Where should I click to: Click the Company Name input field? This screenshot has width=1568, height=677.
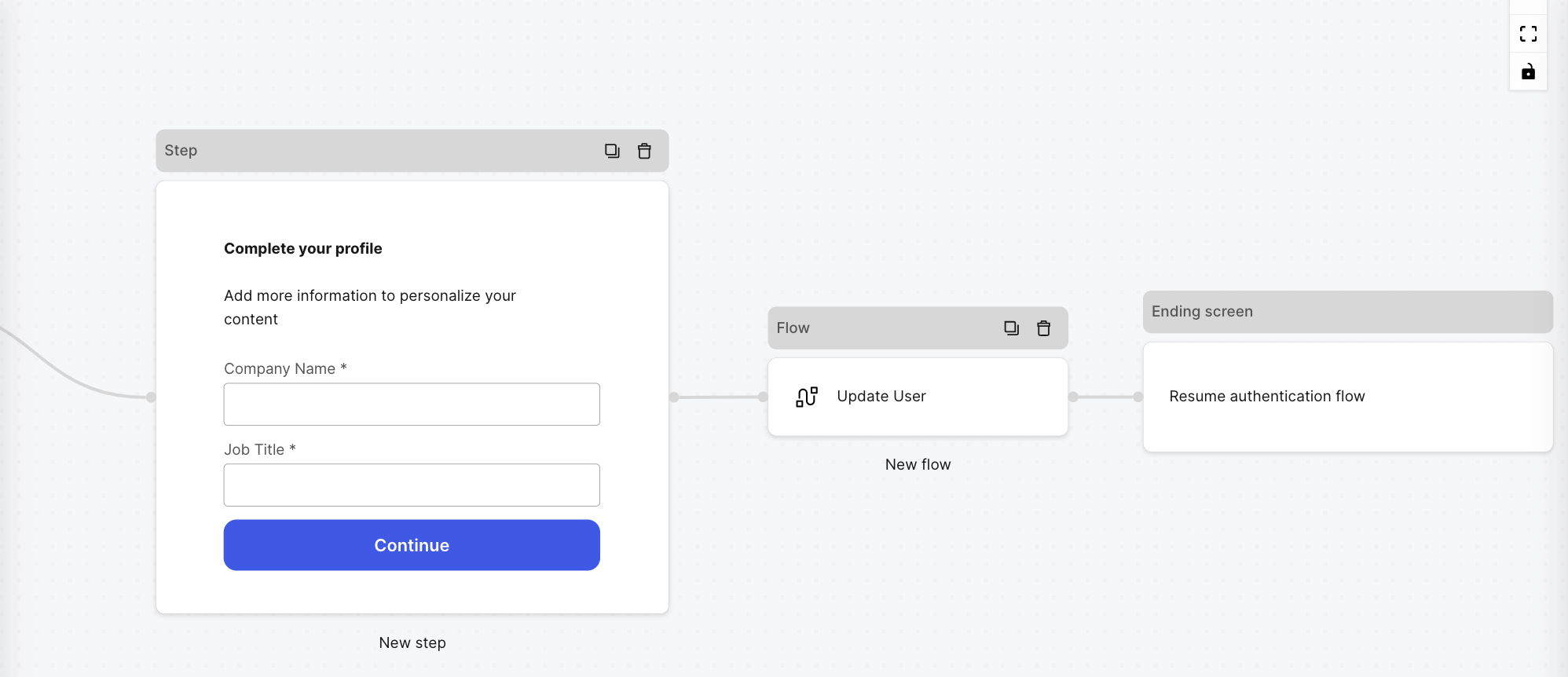click(411, 403)
